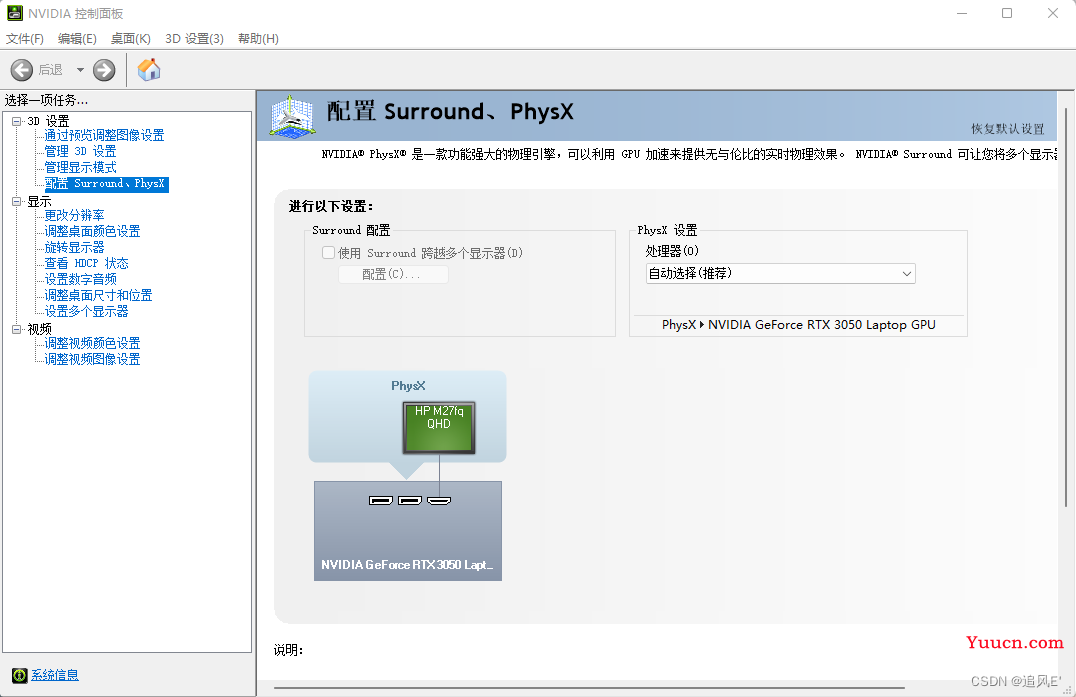Click the horizontal scrollbar at bottom

pyautogui.click(x=589, y=687)
